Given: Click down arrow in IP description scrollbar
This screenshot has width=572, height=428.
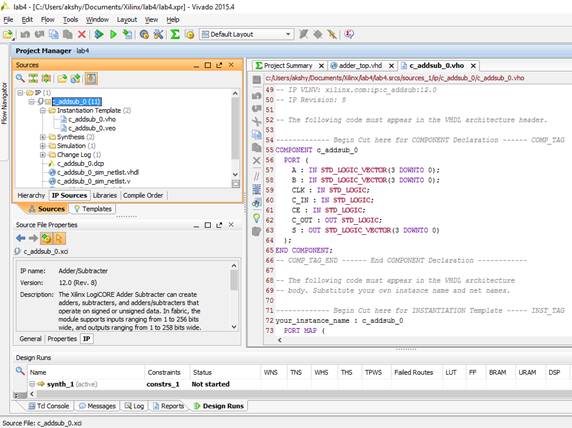Looking at the screenshot, I should pos(234,327).
